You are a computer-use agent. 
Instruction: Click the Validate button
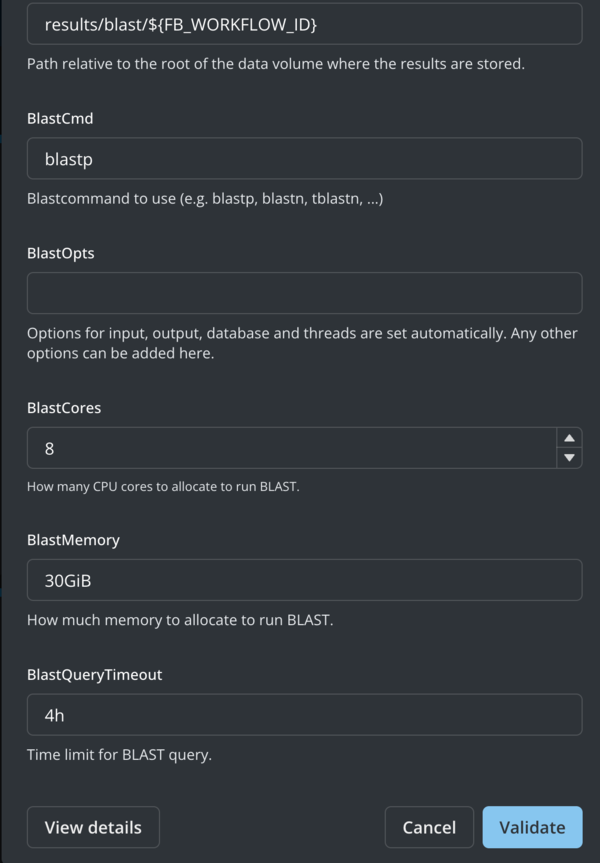(x=532, y=827)
